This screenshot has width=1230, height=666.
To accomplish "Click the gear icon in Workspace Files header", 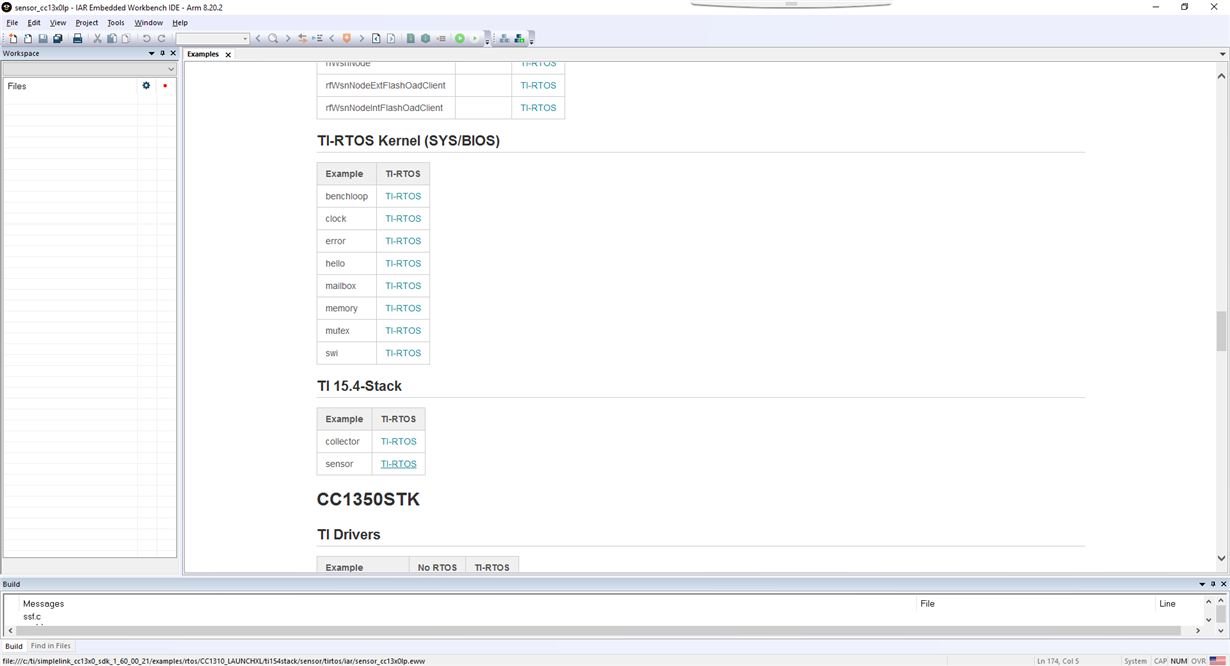I will (x=146, y=86).
